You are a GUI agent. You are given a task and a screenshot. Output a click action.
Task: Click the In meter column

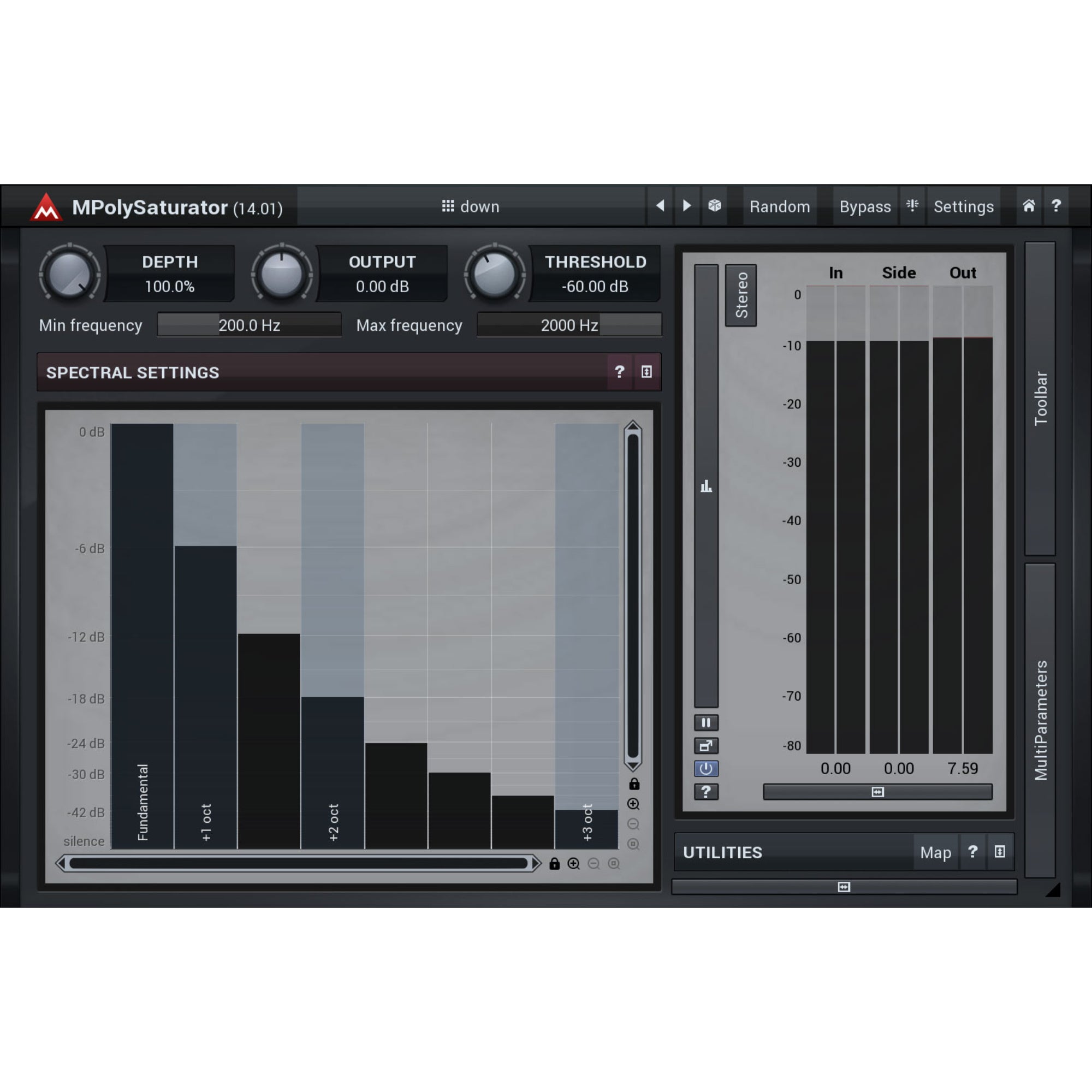click(835, 519)
